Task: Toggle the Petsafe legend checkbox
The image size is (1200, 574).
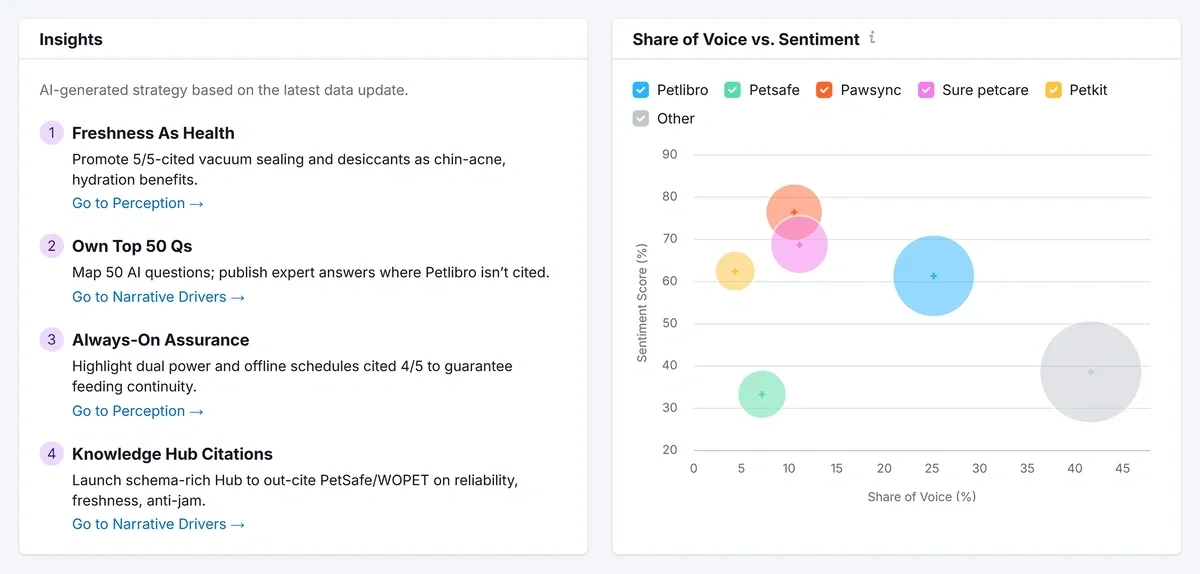Action: pyautogui.click(x=733, y=90)
